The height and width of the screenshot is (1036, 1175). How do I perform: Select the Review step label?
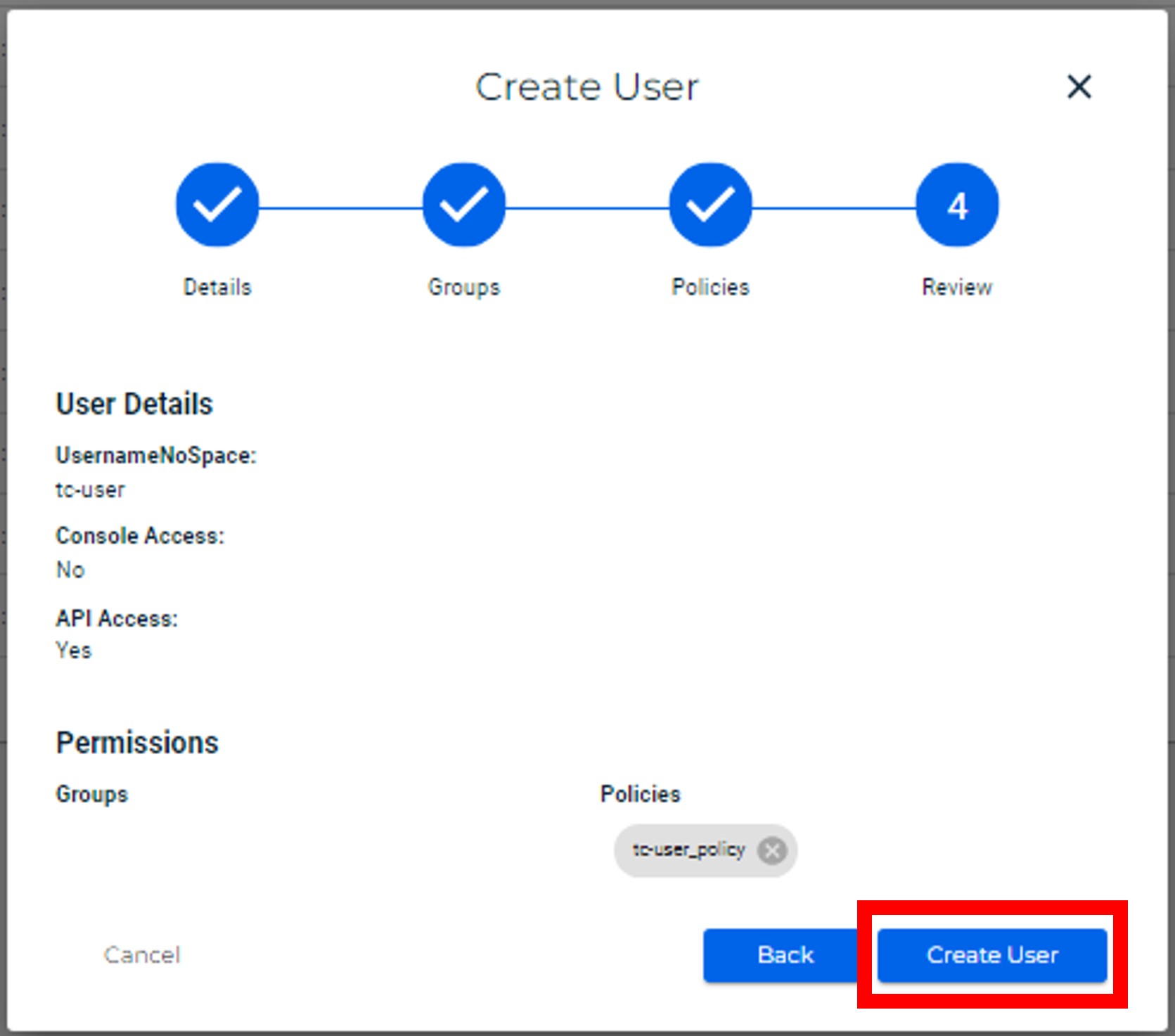pos(957,287)
